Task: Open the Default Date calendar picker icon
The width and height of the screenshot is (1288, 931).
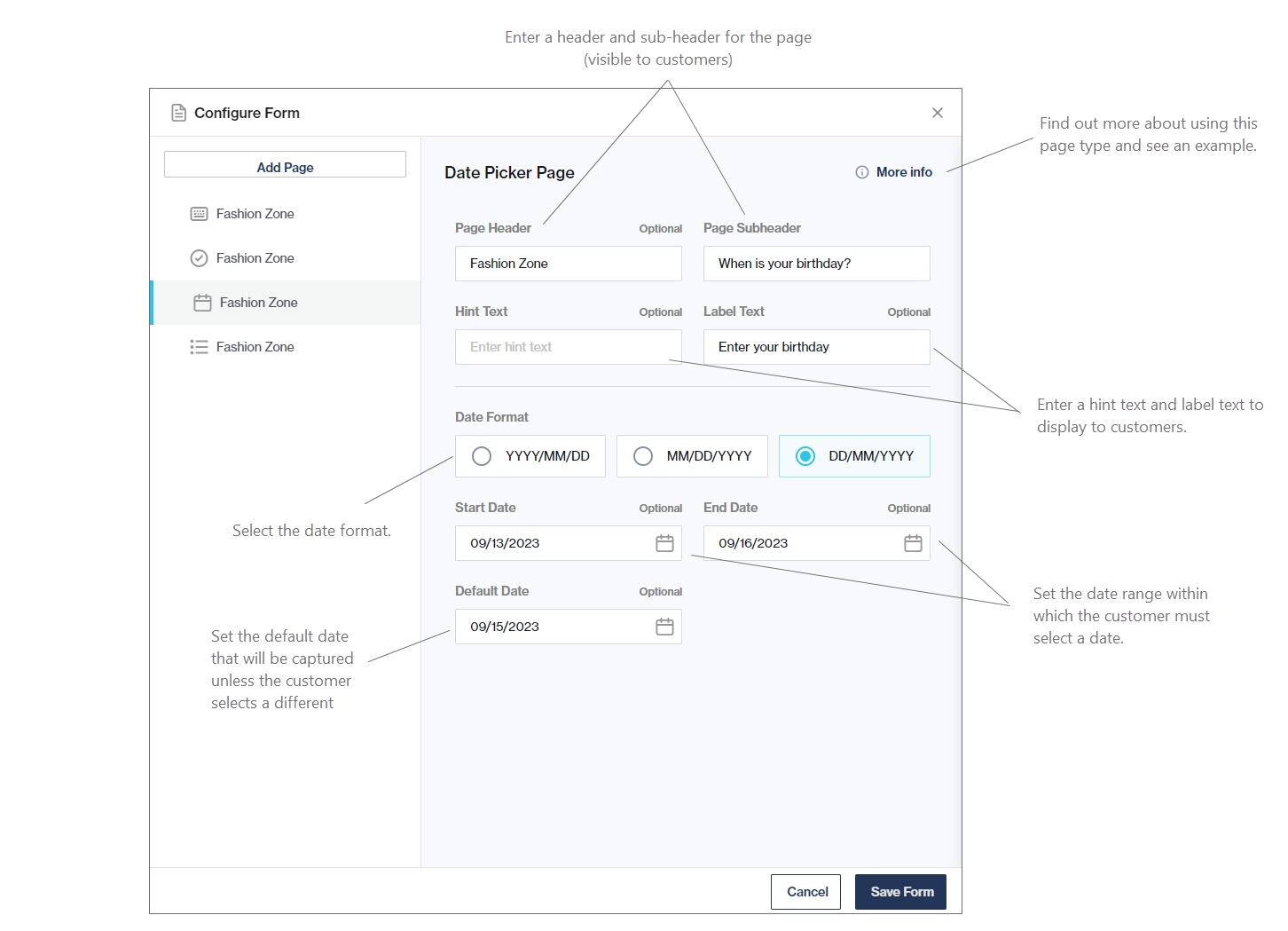Action: tap(664, 627)
